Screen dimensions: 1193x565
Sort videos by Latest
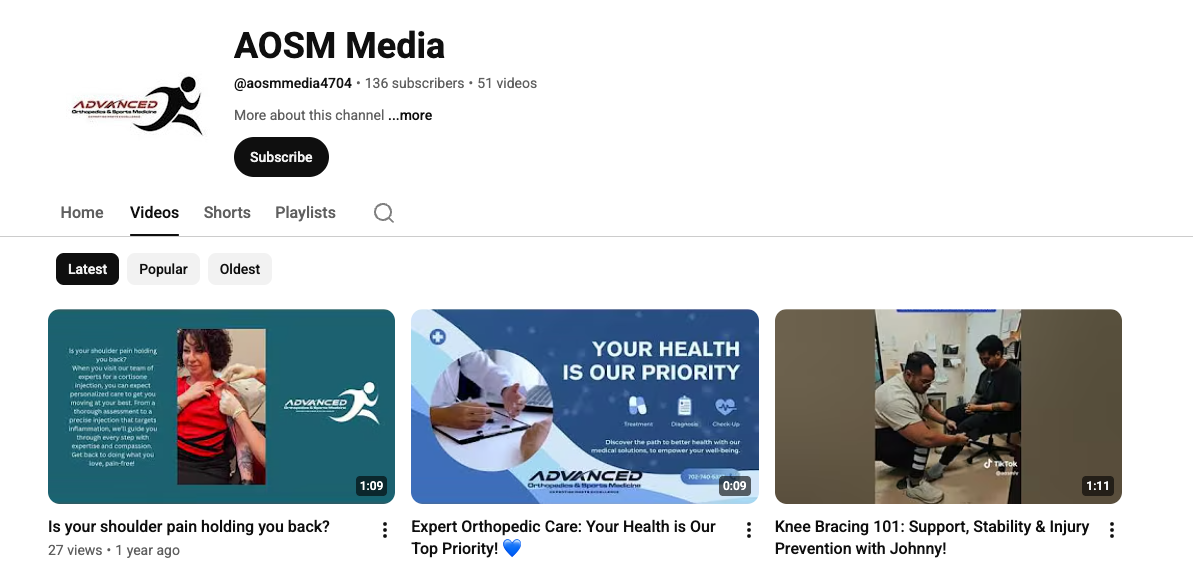(x=87, y=269)
